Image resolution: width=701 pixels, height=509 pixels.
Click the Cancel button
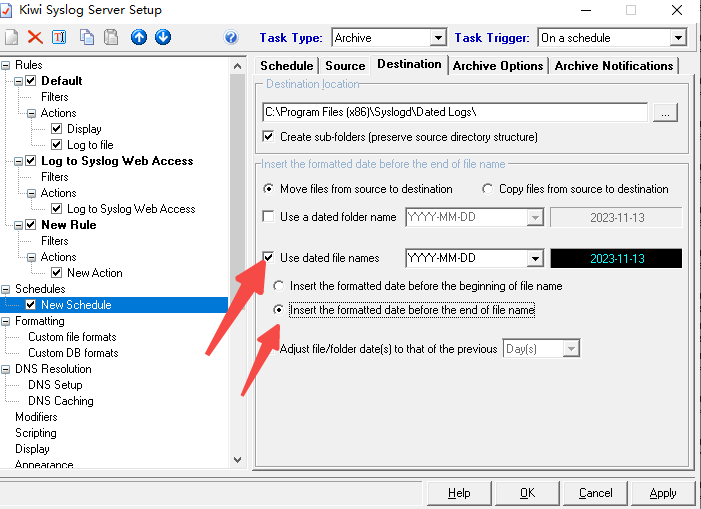click(595, 493)
